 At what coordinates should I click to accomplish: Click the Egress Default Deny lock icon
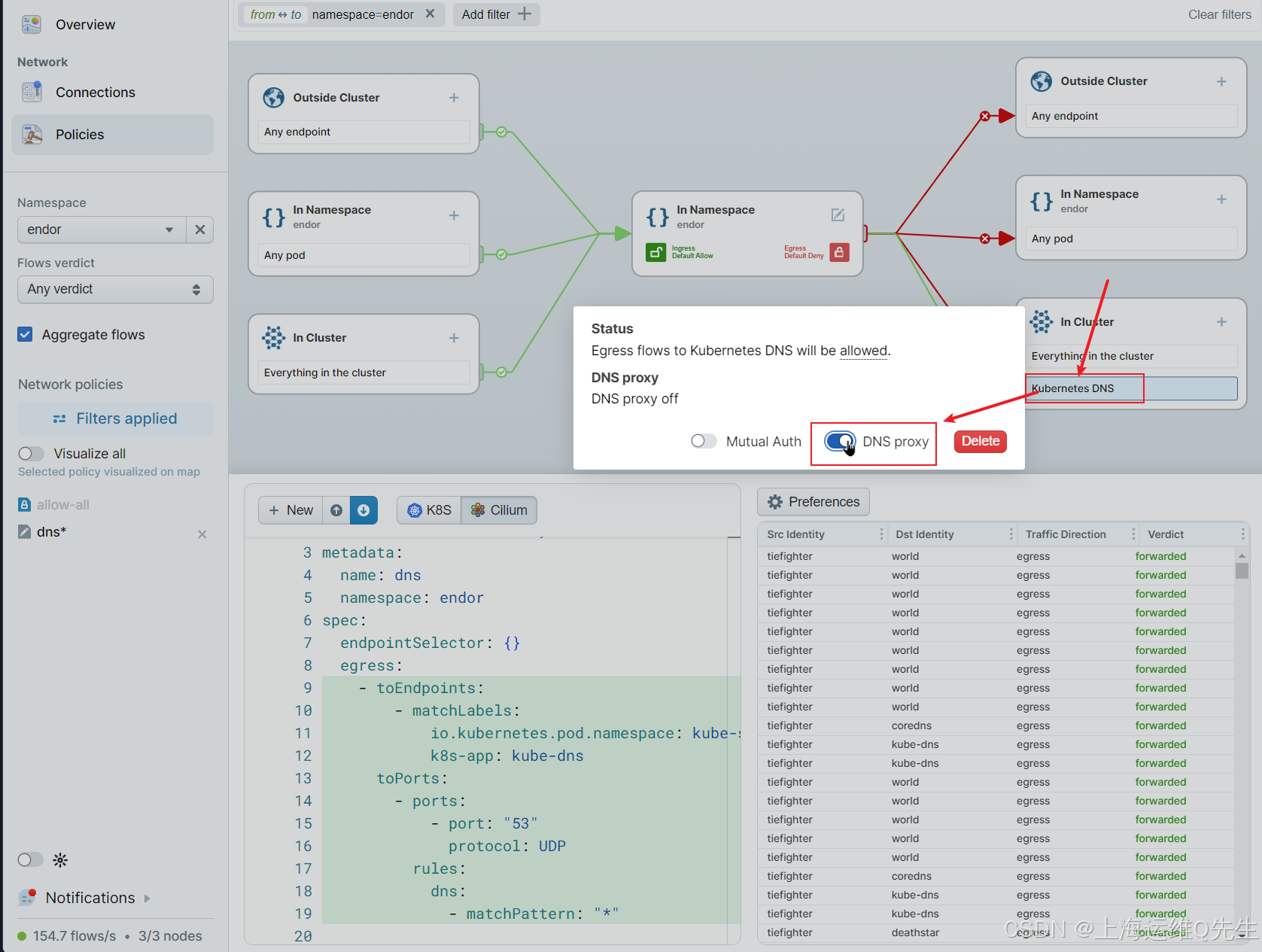(839, 252)
